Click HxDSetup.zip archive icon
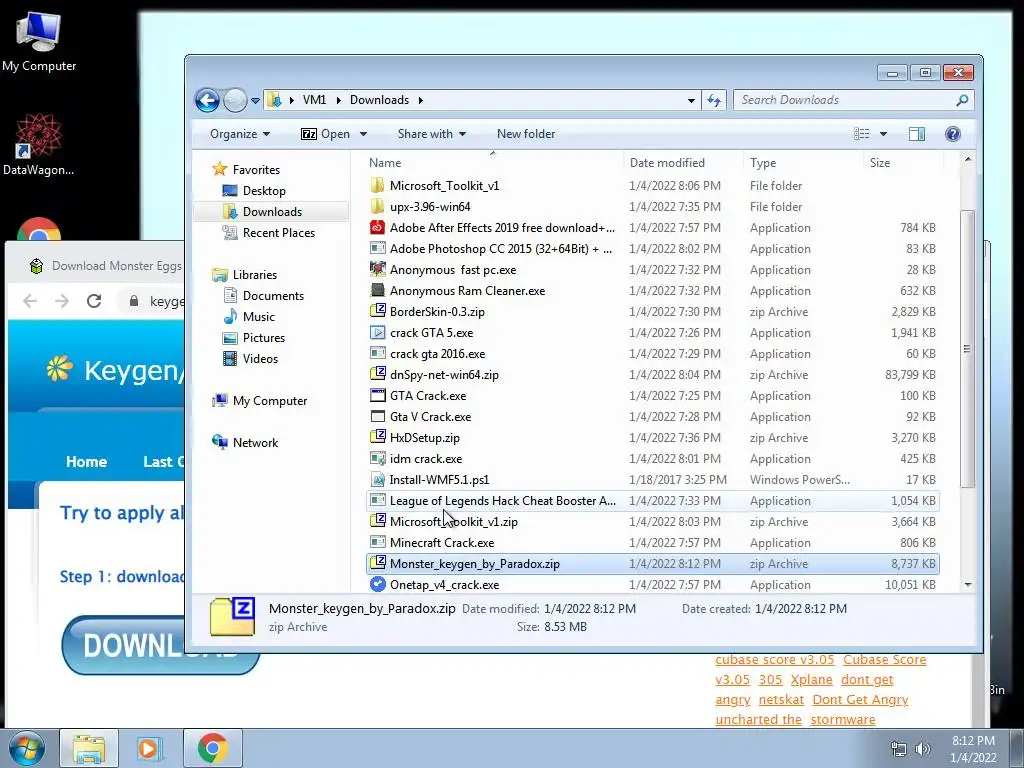 [377, 437]
